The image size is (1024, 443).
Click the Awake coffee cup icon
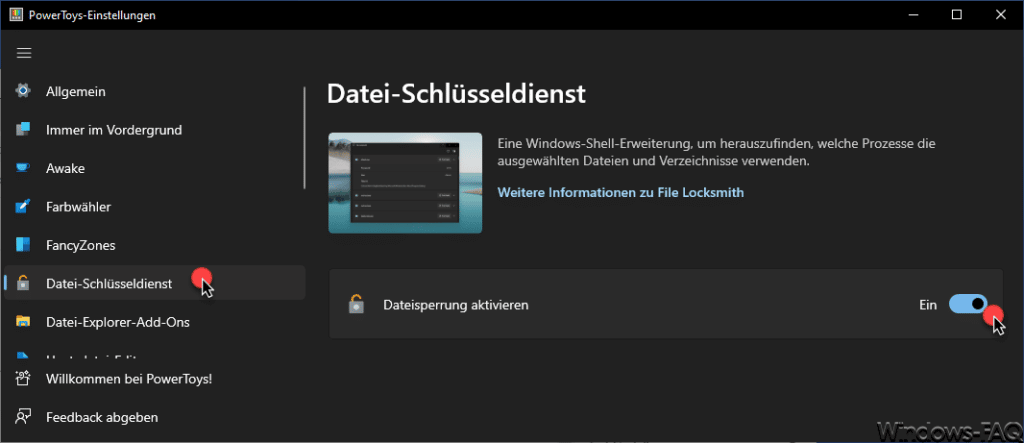[x=24, y=169]
